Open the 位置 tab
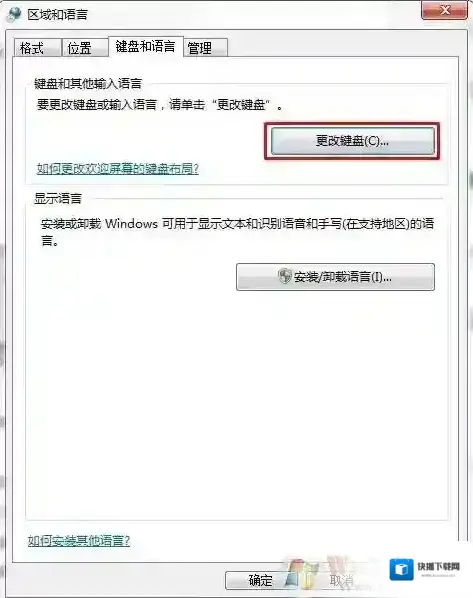The width and height of the screenshot is (473, 598). pos(85,48)
